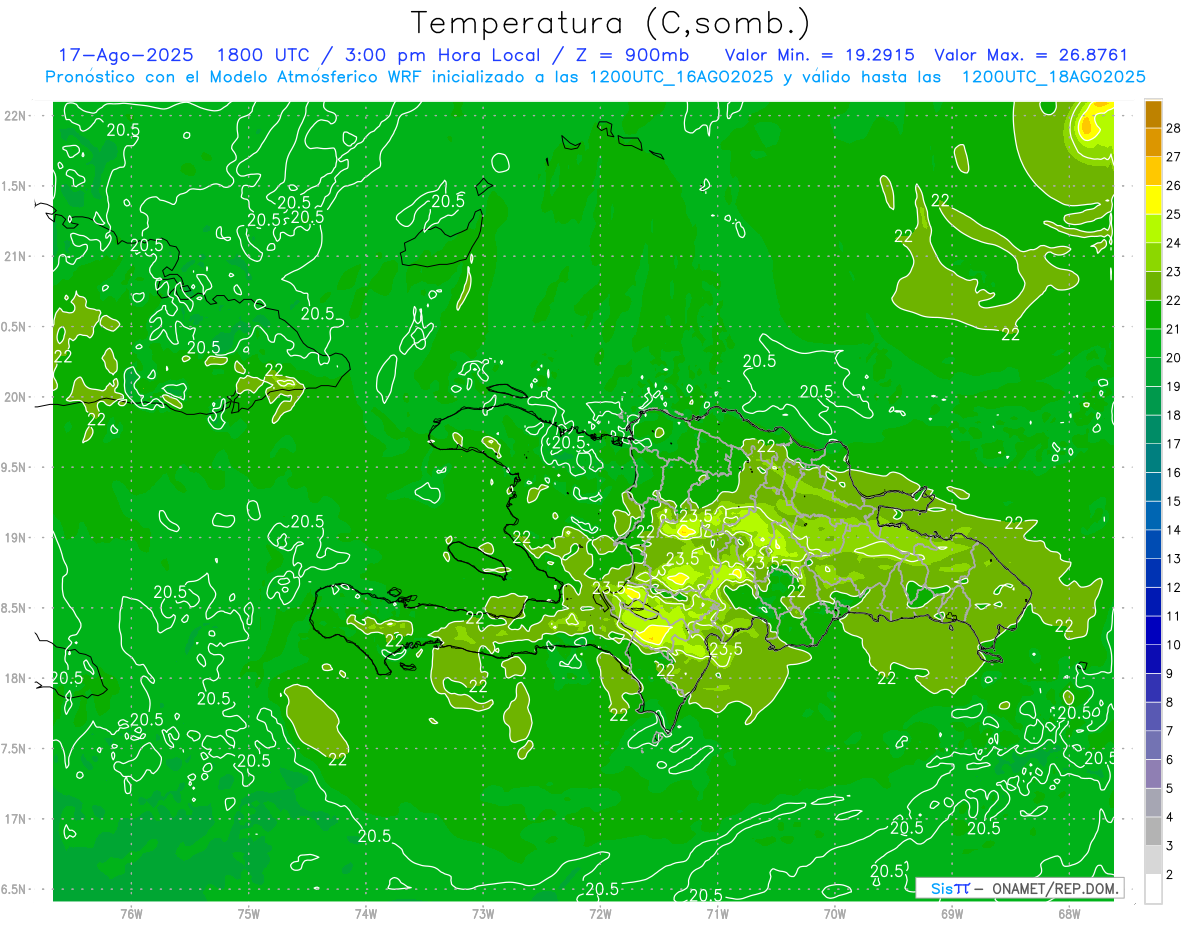This screenshot has height=927, width=1200.
Task: Click the title 'Temperatura (C,somb.)'
Action: pos(611,23)
